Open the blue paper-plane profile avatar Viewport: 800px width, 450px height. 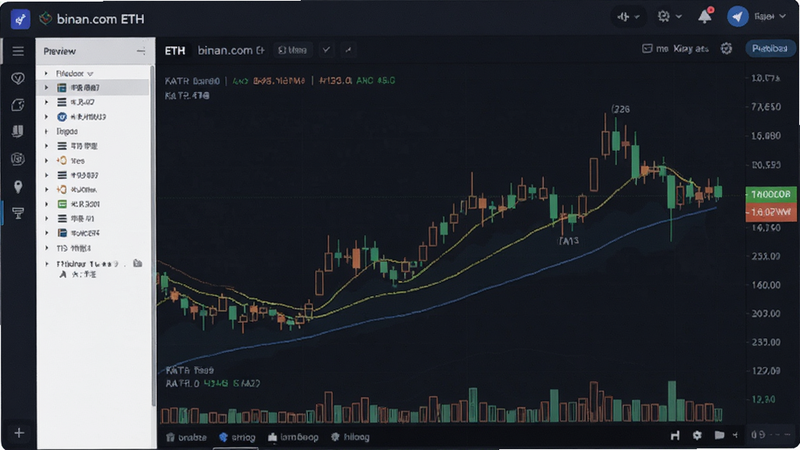pos(737,17)
